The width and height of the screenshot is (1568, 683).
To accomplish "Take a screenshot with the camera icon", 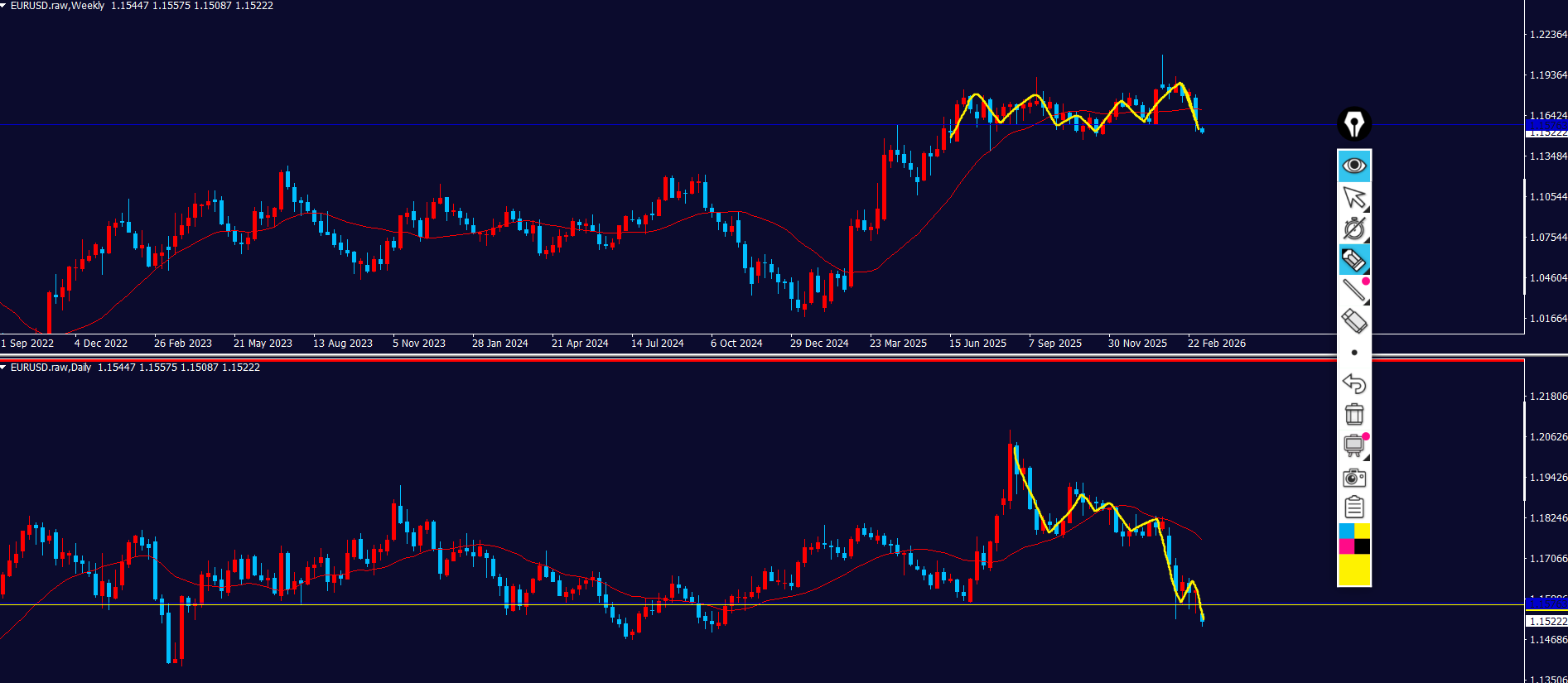I will point(1353,477).
